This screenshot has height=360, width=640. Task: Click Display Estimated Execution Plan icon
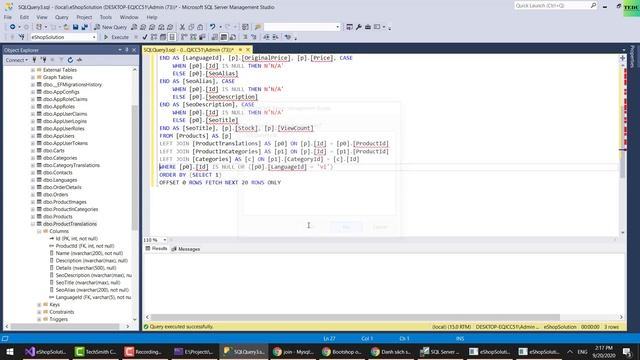(154, 37)
